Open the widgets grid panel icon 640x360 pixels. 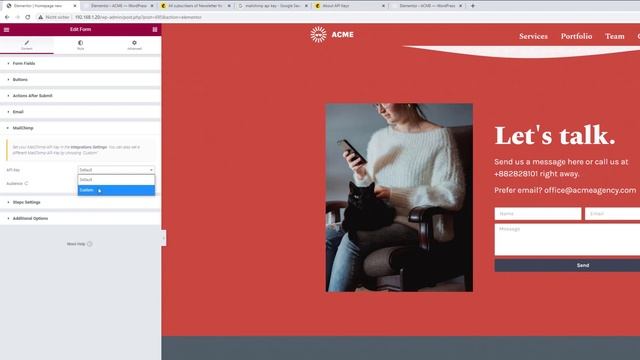[x=155, y=29]
